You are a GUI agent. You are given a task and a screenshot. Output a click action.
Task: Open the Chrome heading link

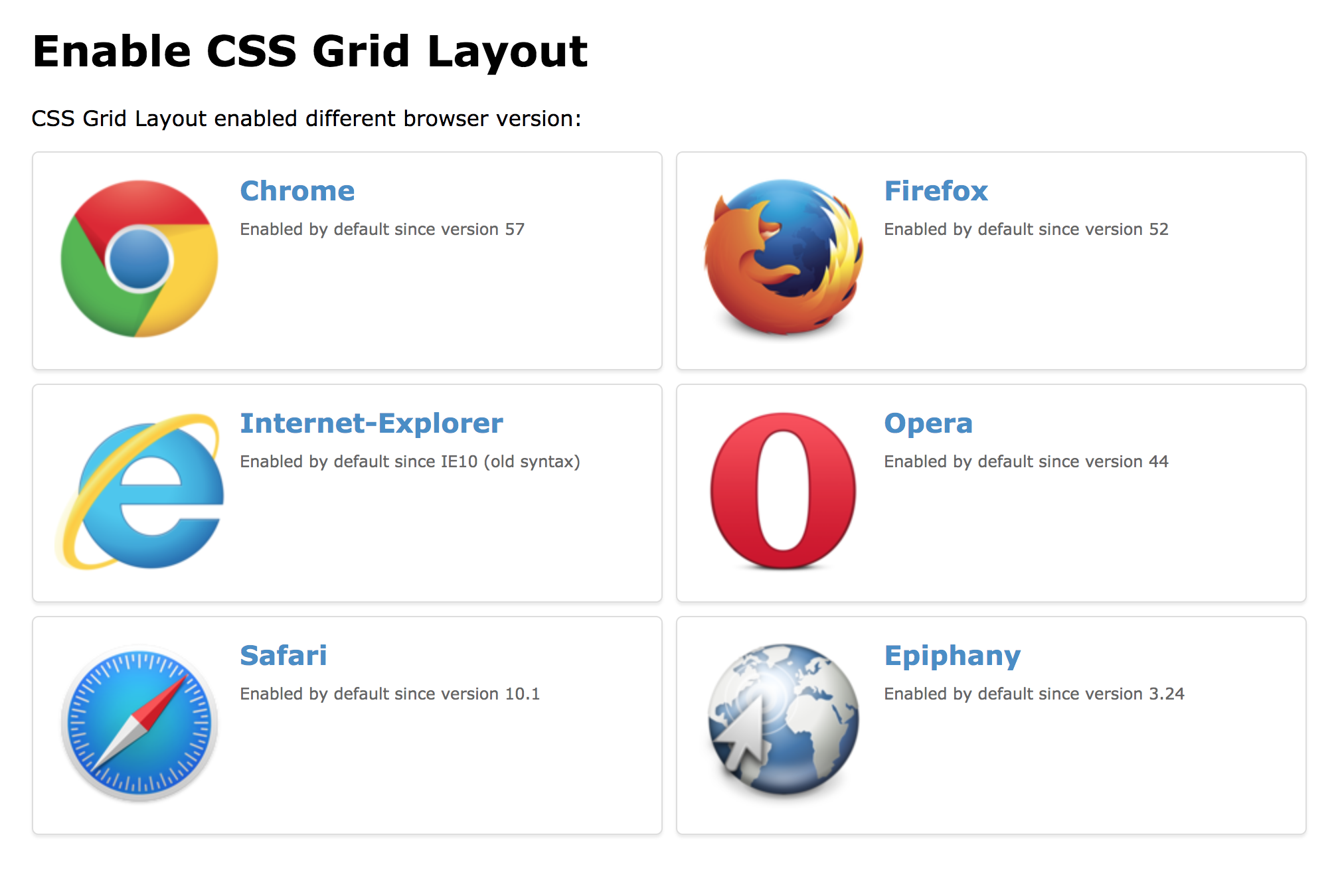(297, 191)
